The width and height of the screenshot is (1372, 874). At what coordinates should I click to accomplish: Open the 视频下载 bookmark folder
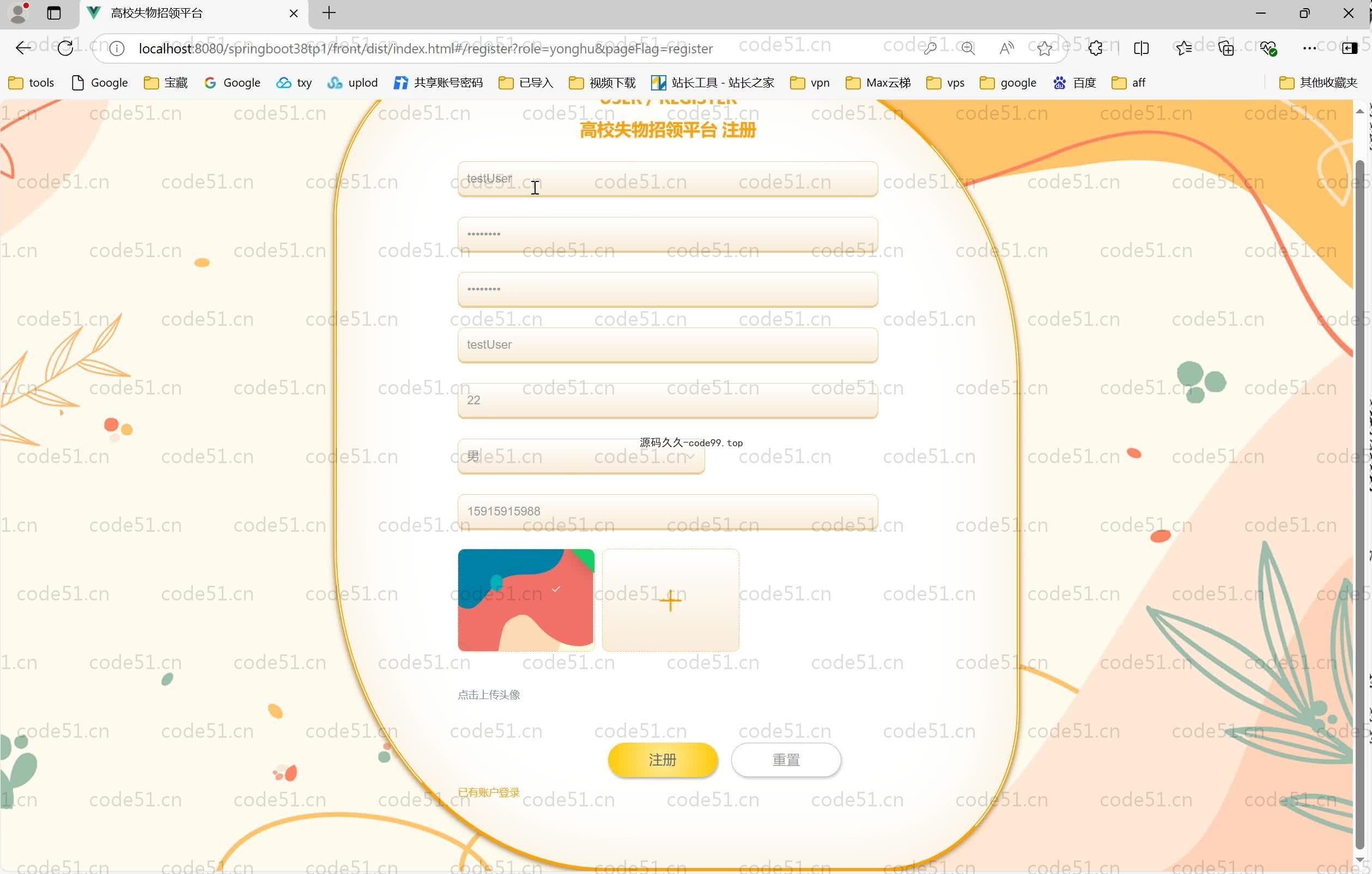[x=602, y=83]
